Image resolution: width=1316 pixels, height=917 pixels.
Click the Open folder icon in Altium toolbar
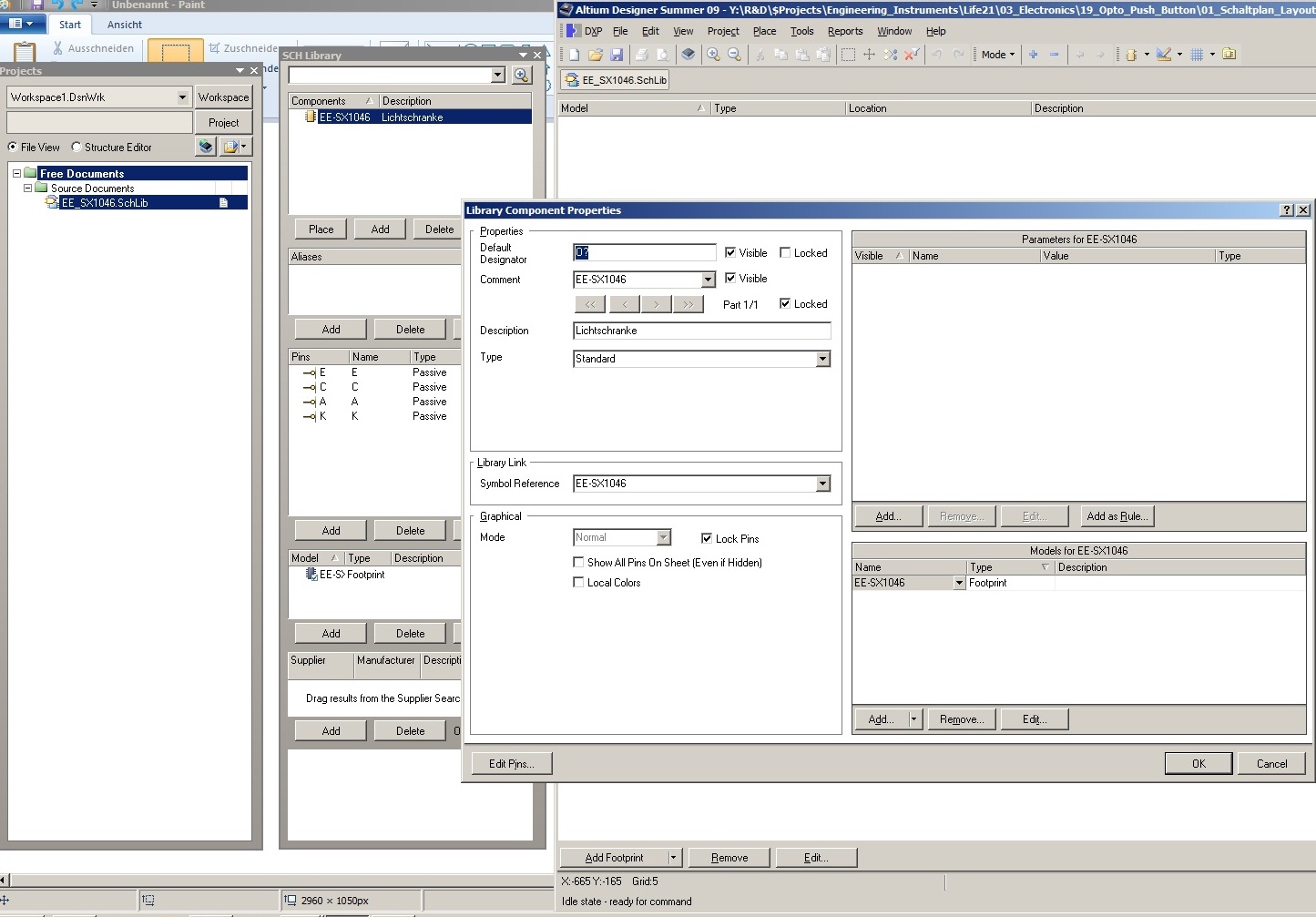(596, 55)
